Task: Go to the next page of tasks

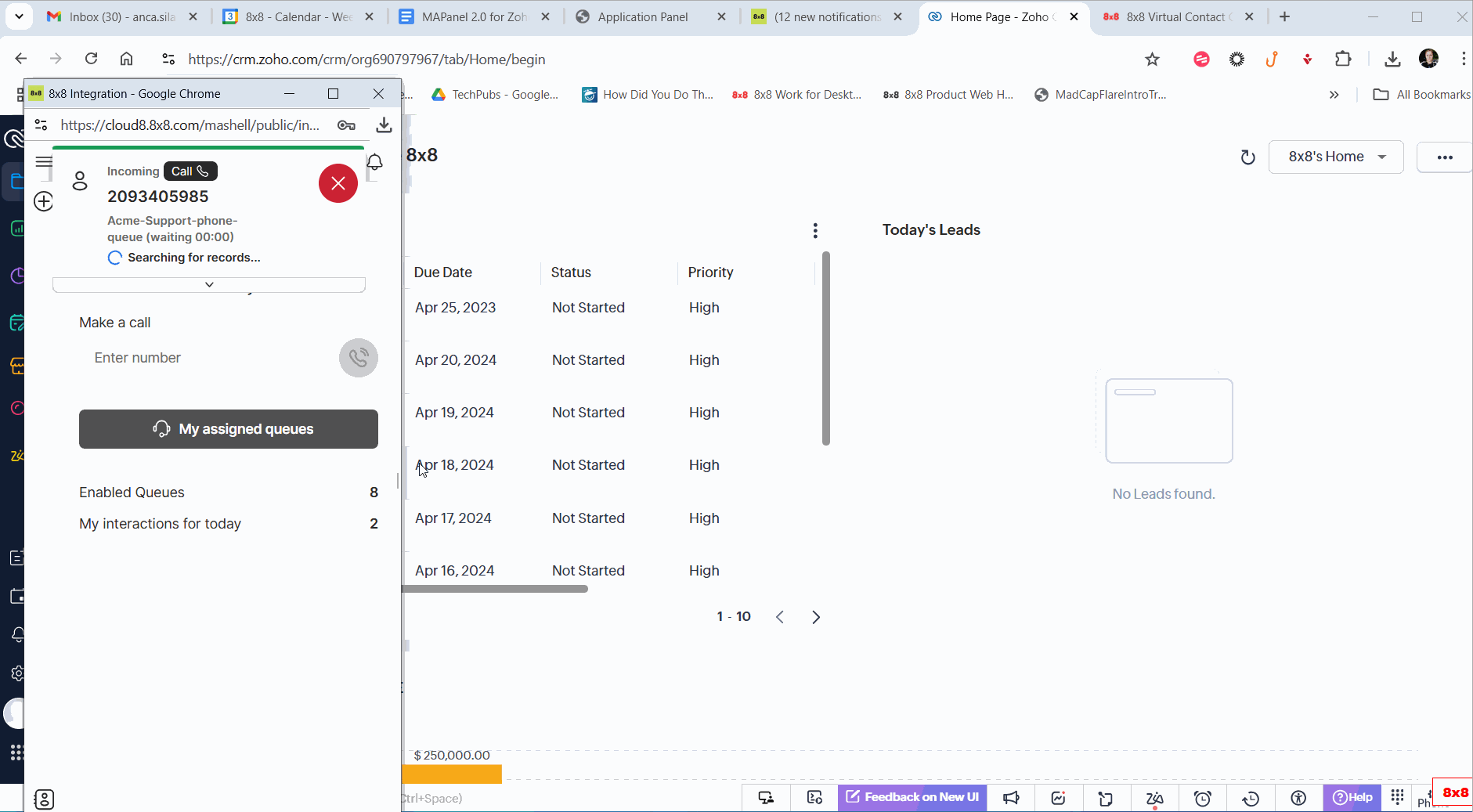Action: (x=816, y=617)
